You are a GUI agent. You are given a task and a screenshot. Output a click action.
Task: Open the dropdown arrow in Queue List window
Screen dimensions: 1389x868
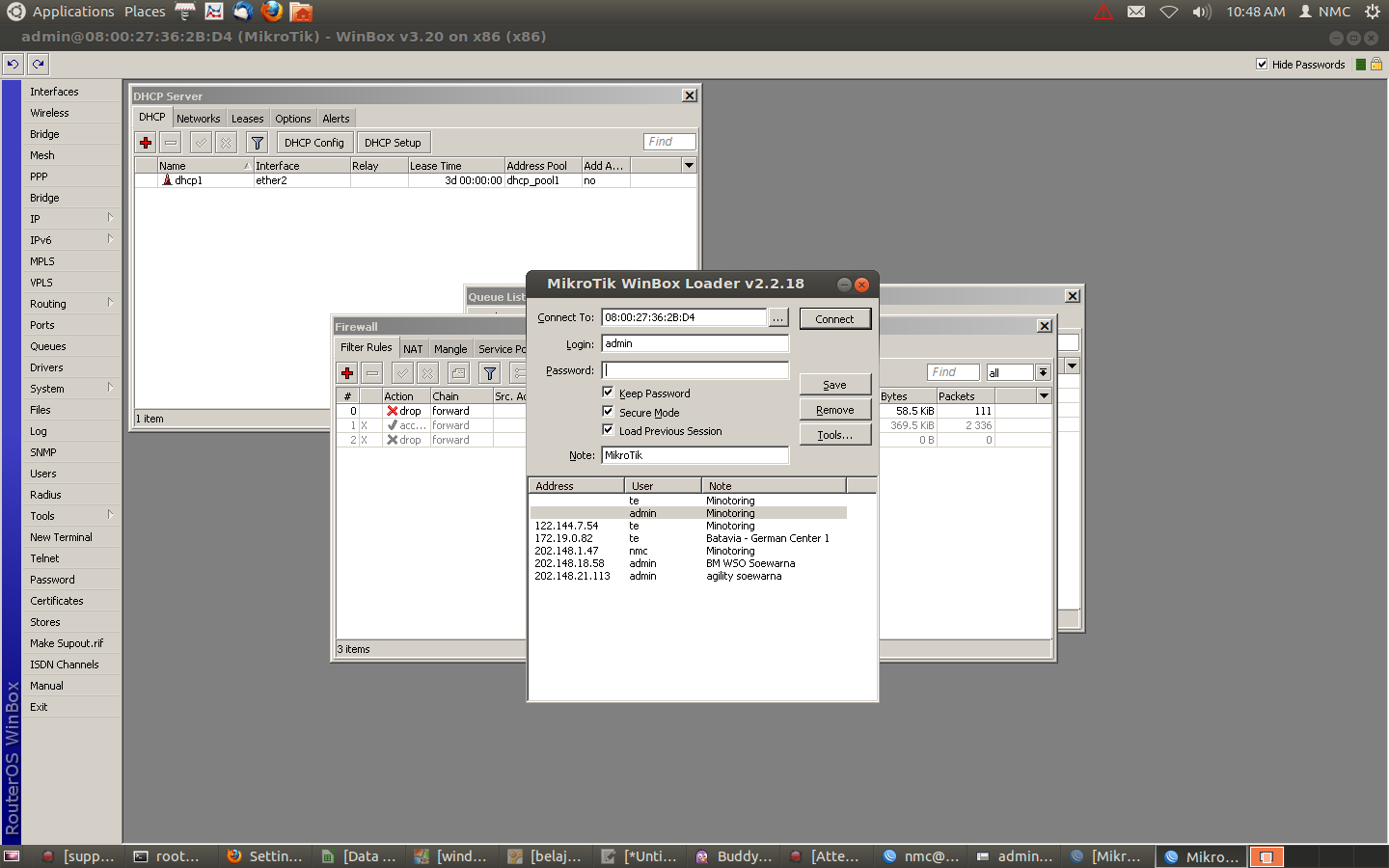pyautogui.click(x=1073, y=366)
